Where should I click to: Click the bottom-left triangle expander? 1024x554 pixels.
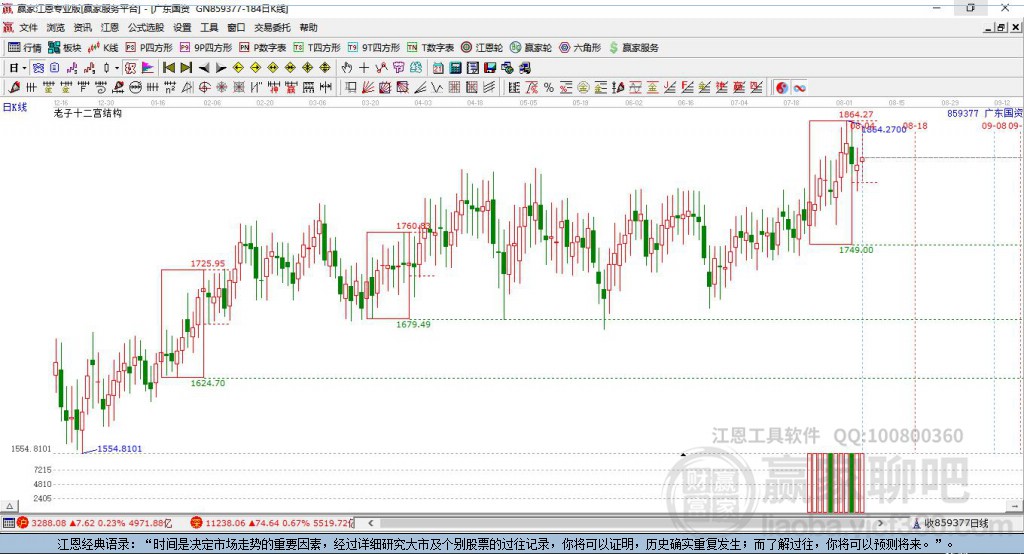pos(9,506)
